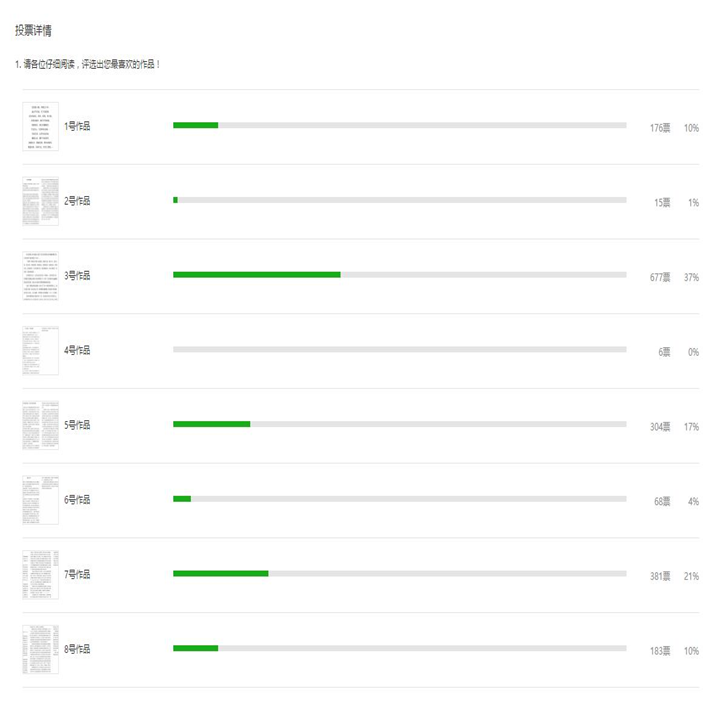Click the 投票详情 heading
The width and height of the screenshot is (718, 703).
click(34, 31)
